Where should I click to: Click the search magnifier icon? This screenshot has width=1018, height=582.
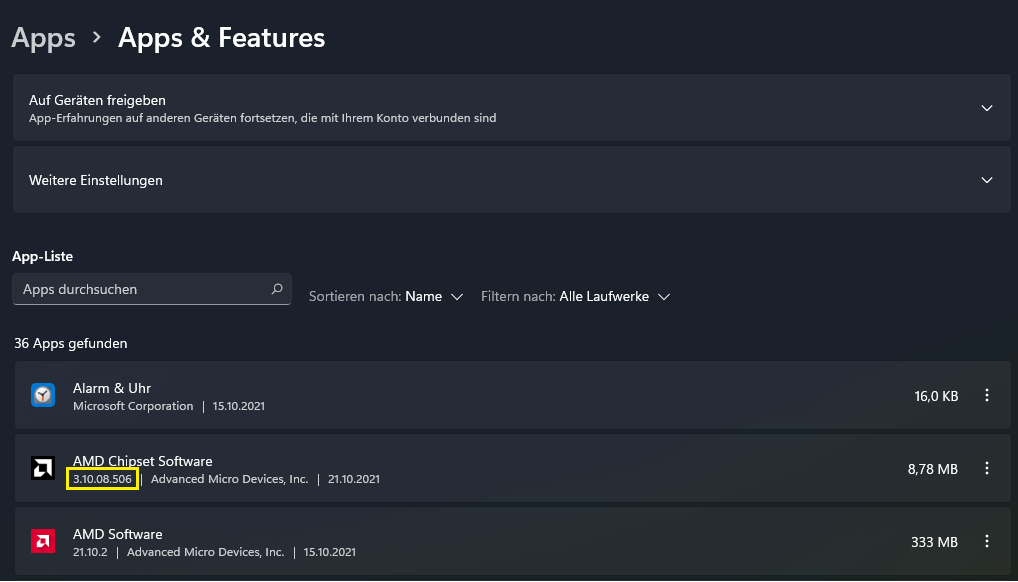277,289
